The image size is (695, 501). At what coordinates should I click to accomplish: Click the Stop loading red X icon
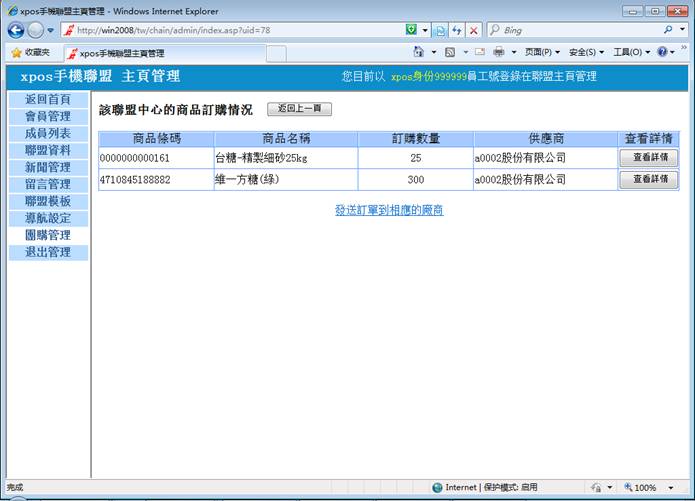474,30
